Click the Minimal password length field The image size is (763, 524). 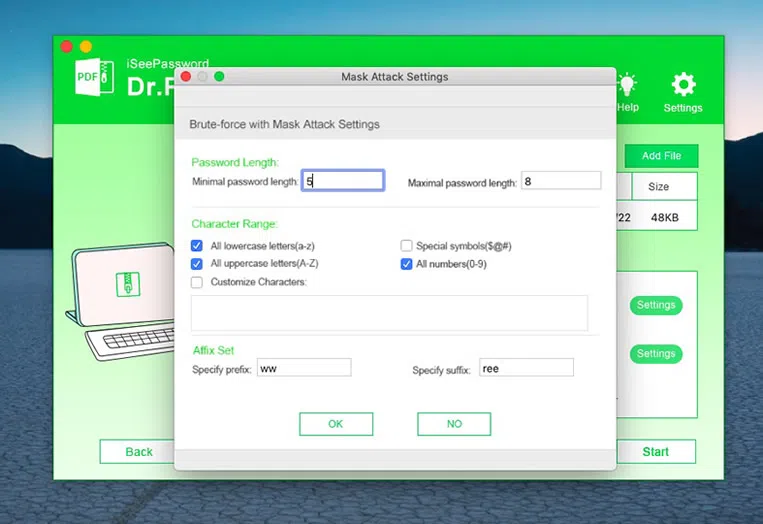coord(343,181)
